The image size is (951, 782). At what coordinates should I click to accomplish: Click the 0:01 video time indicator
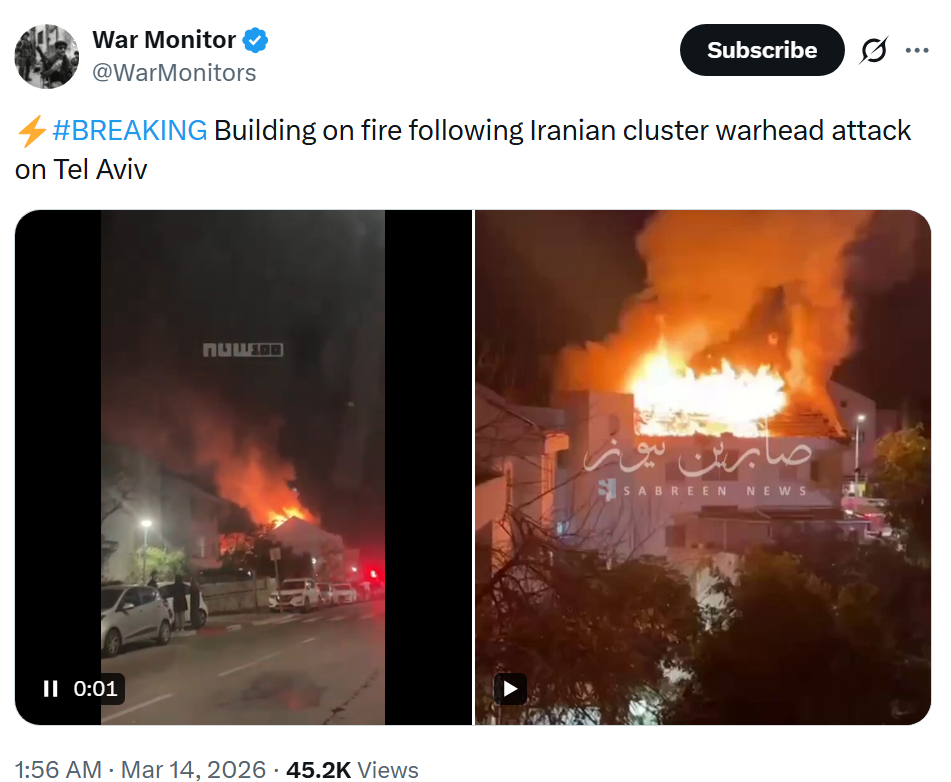[95, 689]
